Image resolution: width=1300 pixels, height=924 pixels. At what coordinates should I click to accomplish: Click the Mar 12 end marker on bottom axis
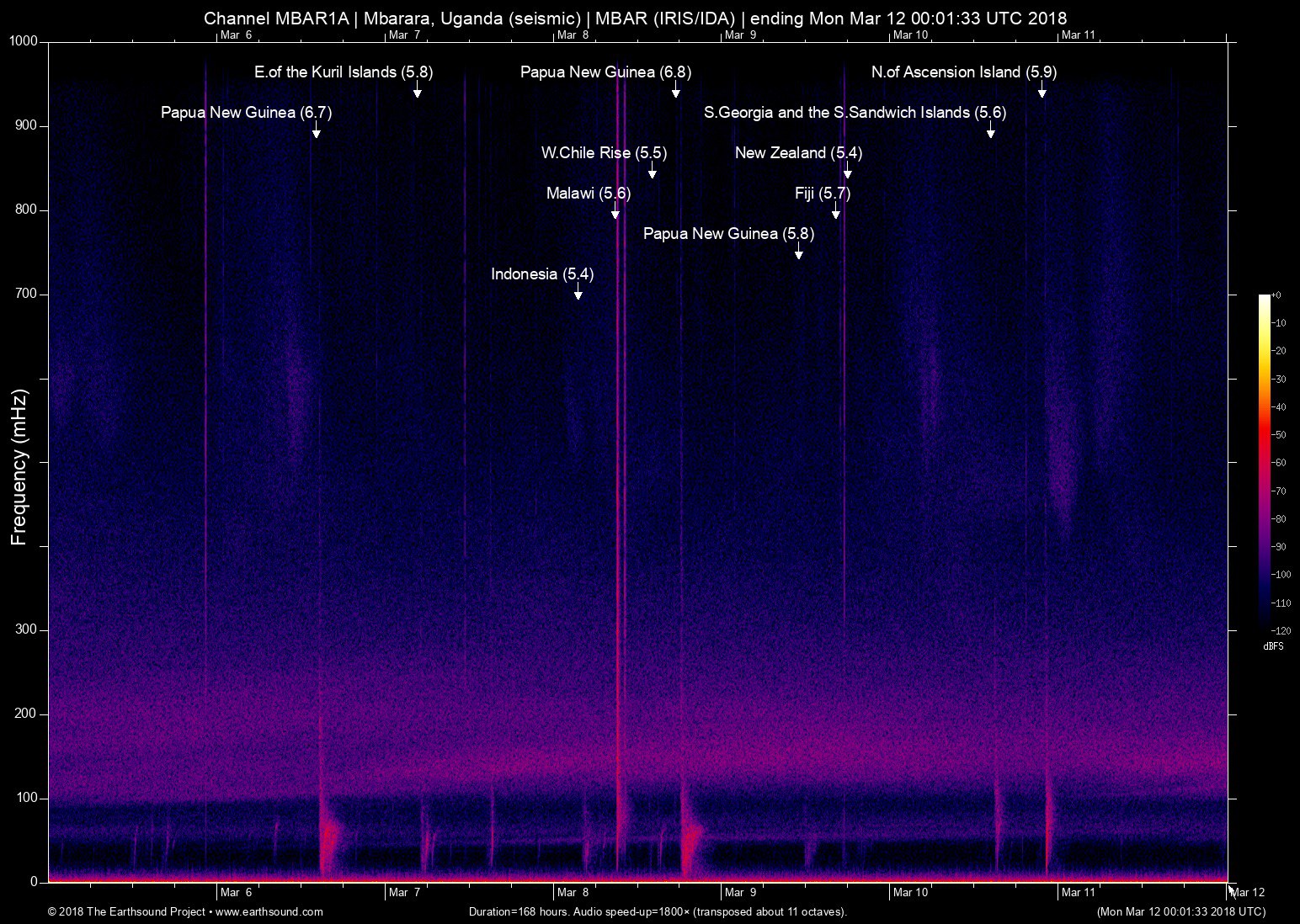click(1247, 892)
